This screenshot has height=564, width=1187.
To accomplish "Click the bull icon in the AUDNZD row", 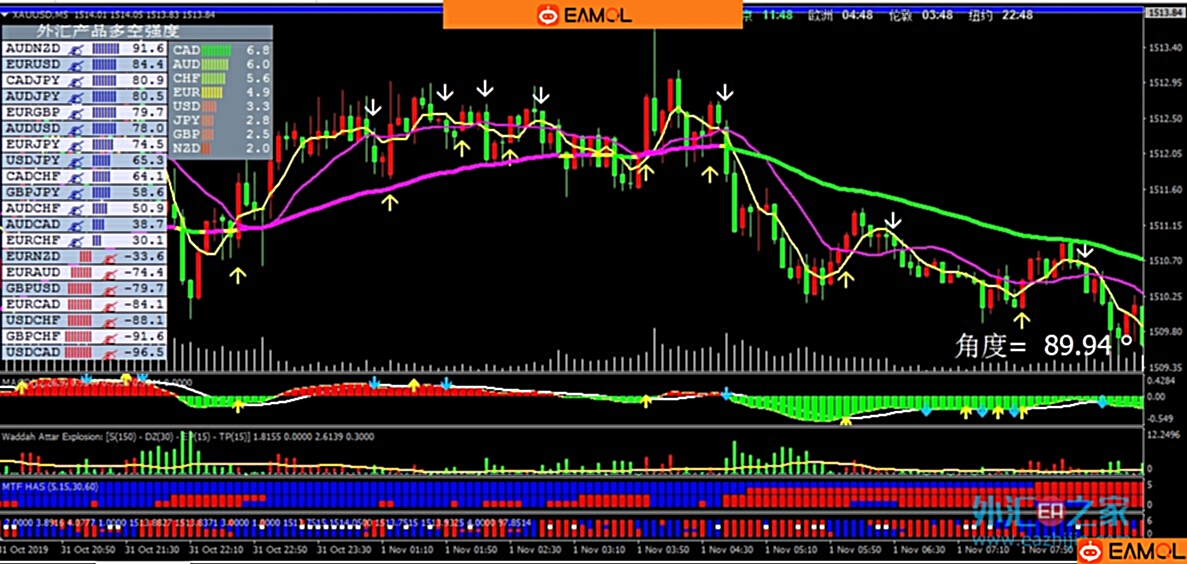I will pos(76,49).
